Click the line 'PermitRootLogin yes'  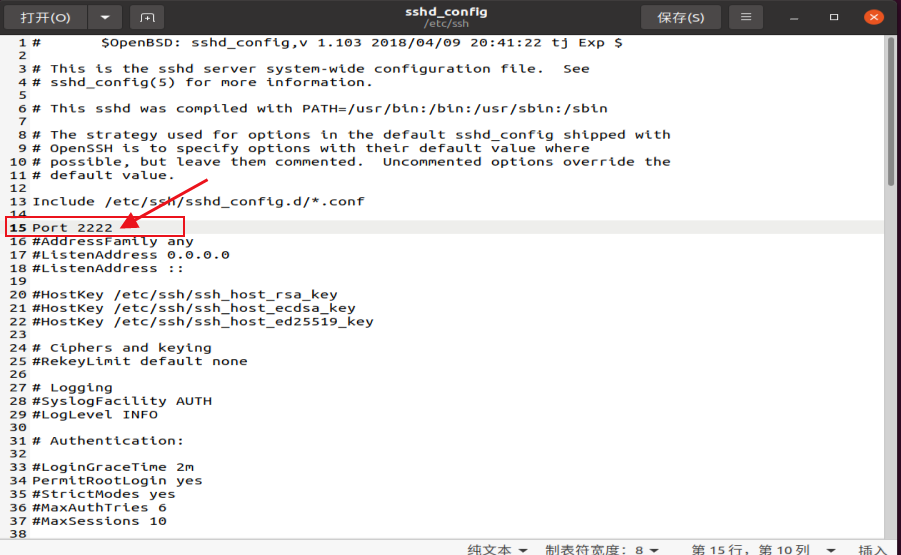click(117, 480)
